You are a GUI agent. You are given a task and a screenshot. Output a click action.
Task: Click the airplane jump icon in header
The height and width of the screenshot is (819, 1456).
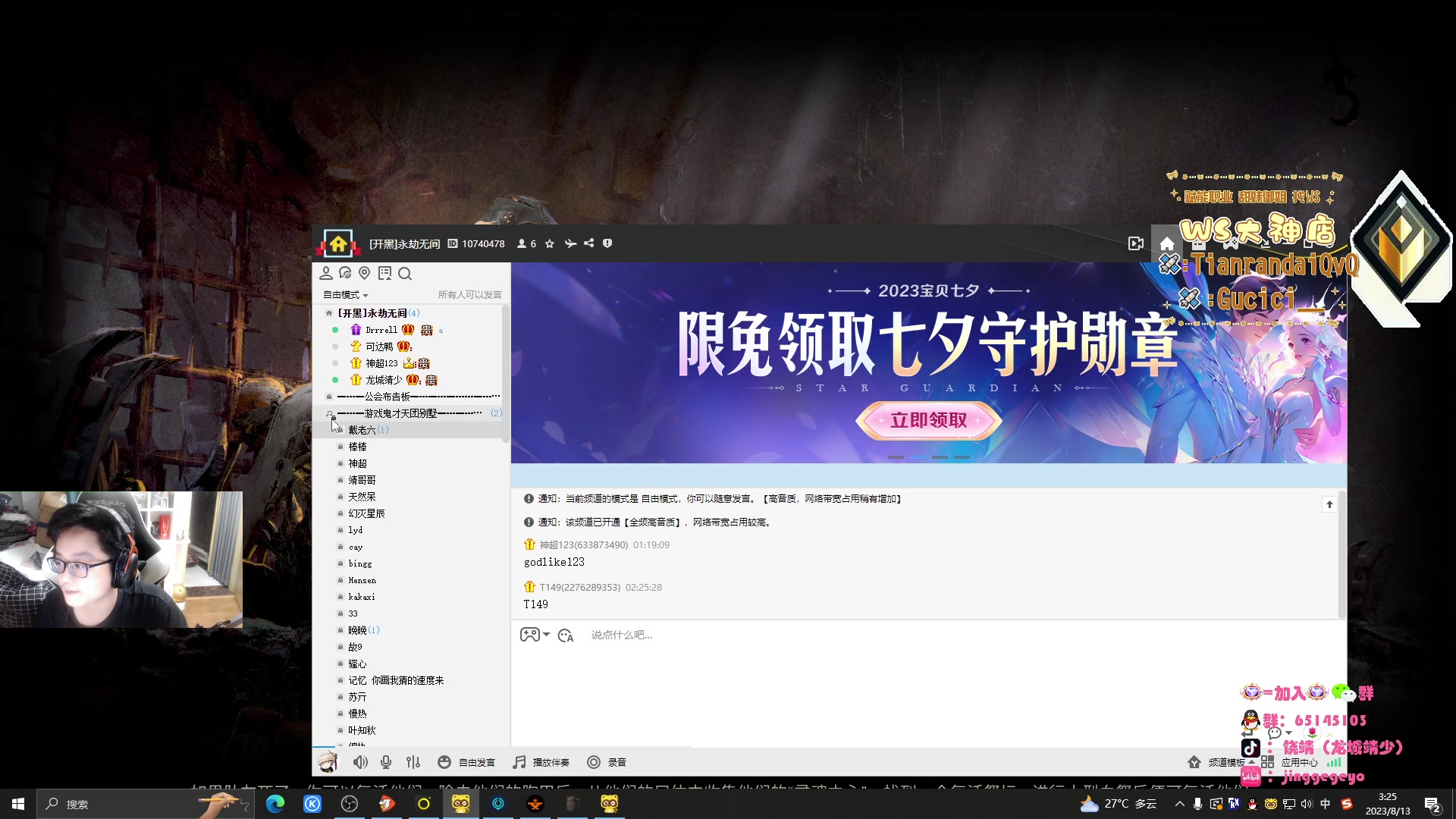[570, 243]
